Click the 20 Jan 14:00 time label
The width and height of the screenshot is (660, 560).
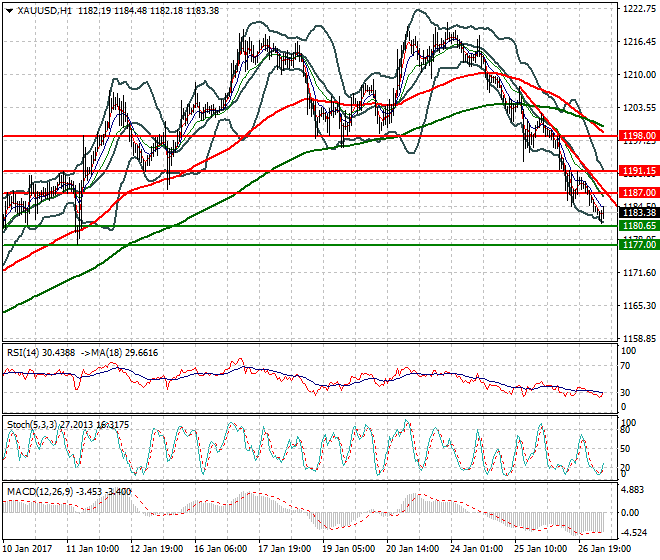coord(412,549)
